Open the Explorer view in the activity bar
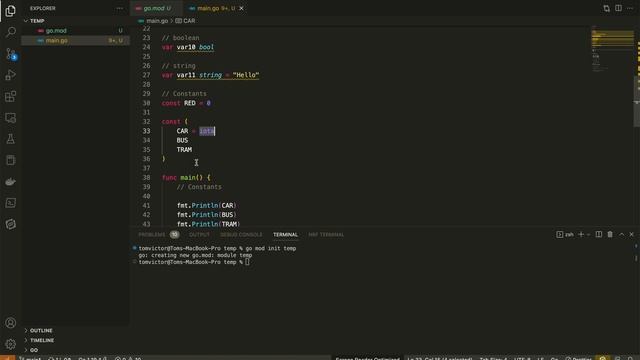Viewport: 640px width, 360px height. point(11,11)
